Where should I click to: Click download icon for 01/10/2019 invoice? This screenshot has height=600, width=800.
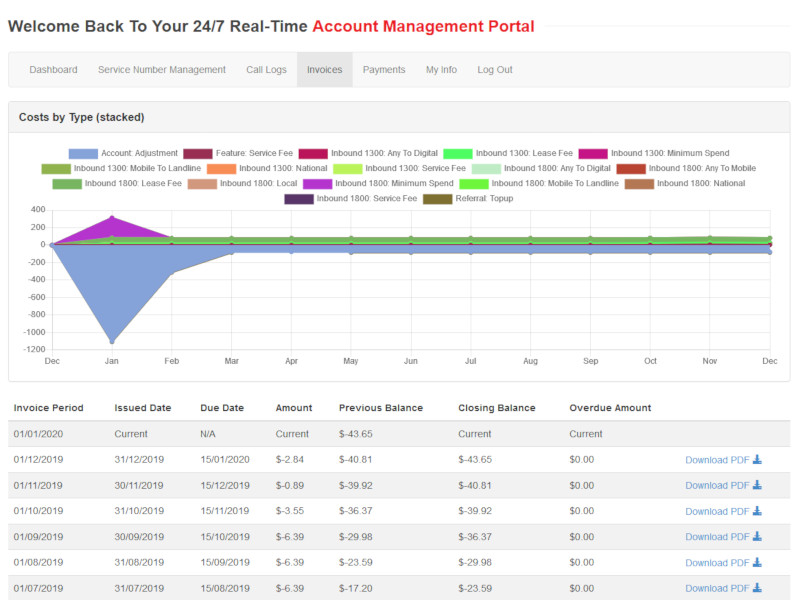757,511
